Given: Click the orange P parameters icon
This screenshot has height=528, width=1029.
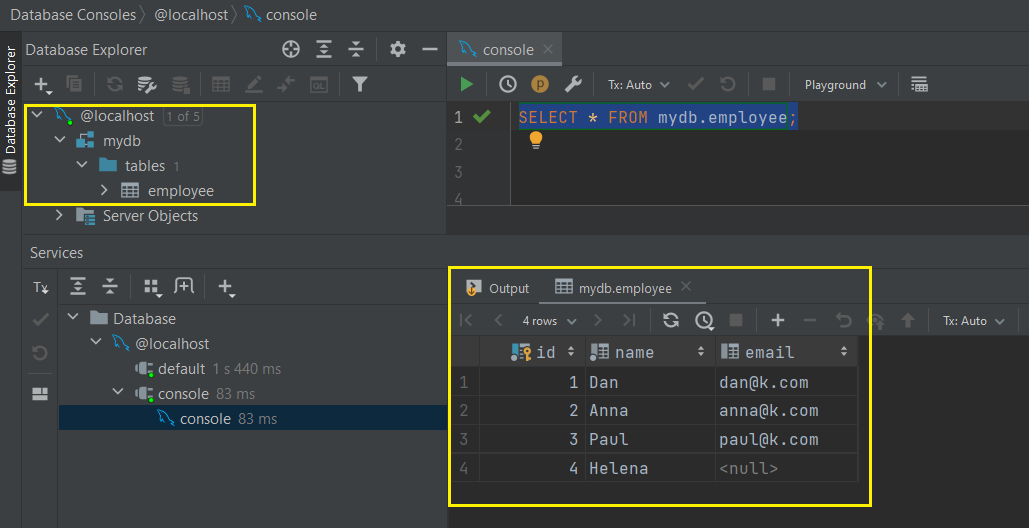Looking at the screenshot, I should [x=539, y=84].
